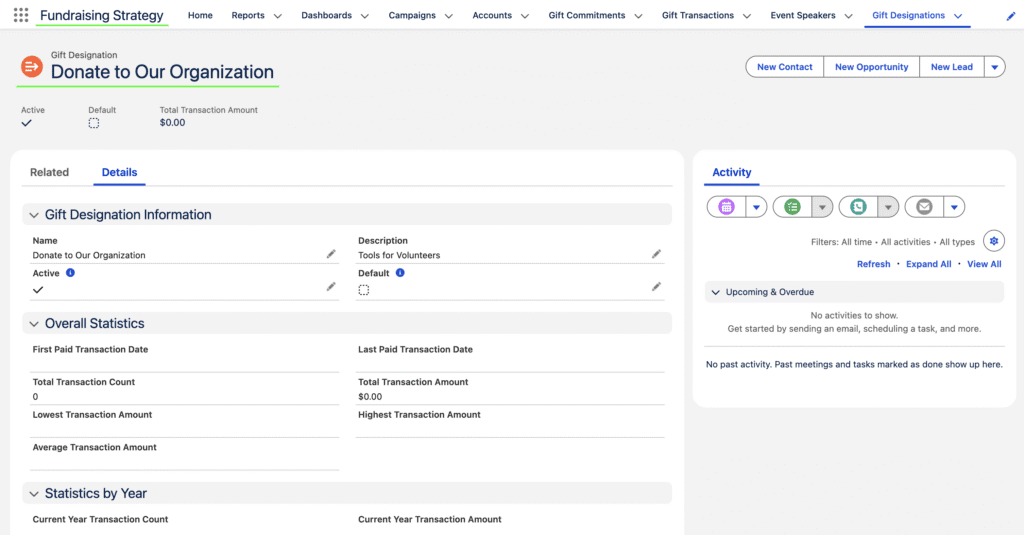Click the info icon beside Active label
This screenshot has width=1024, height=535.
click(70, 273)
